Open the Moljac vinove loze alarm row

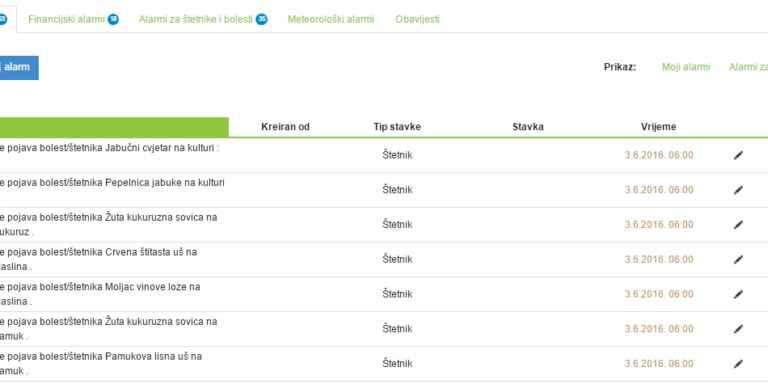[x=384, y=294]
